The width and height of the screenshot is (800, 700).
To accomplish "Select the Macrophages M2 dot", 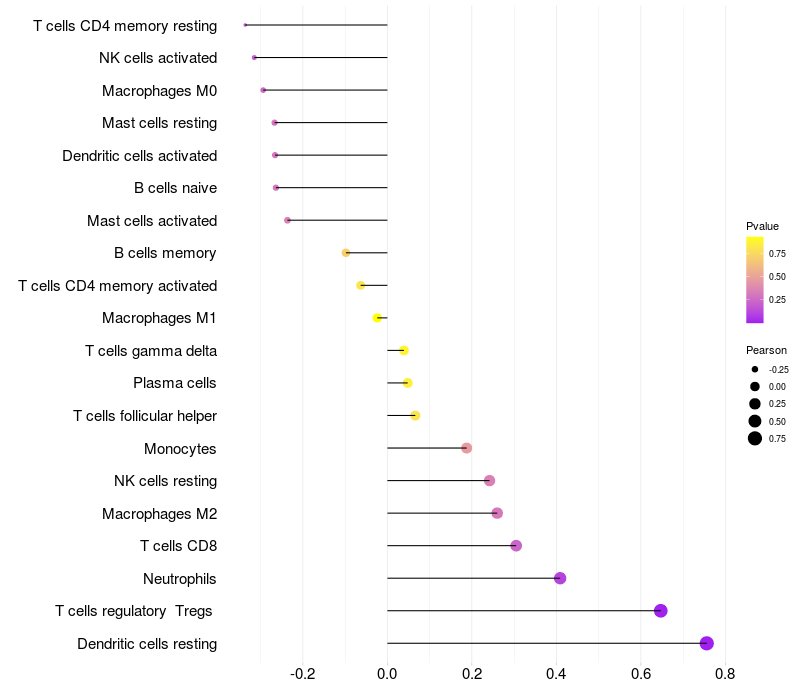I will [x=497, y=513].
